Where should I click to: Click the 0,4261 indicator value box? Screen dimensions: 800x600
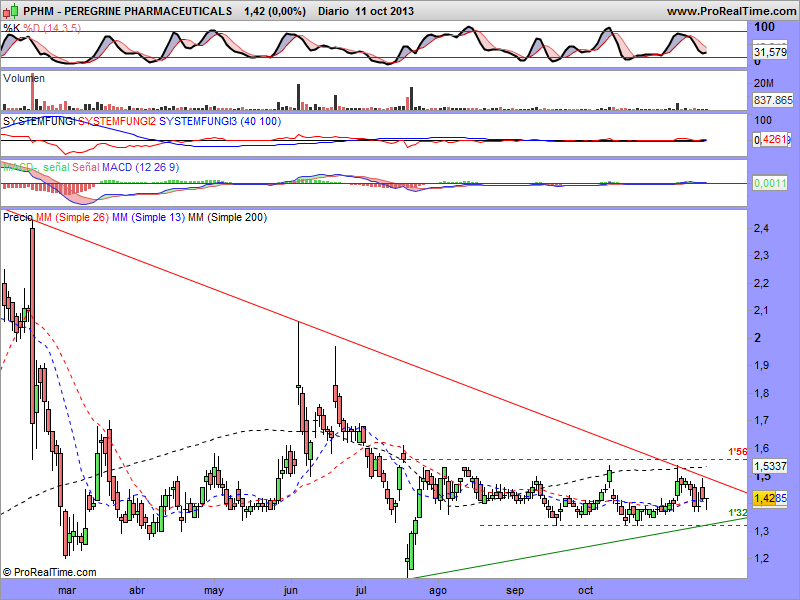[772, 139]
